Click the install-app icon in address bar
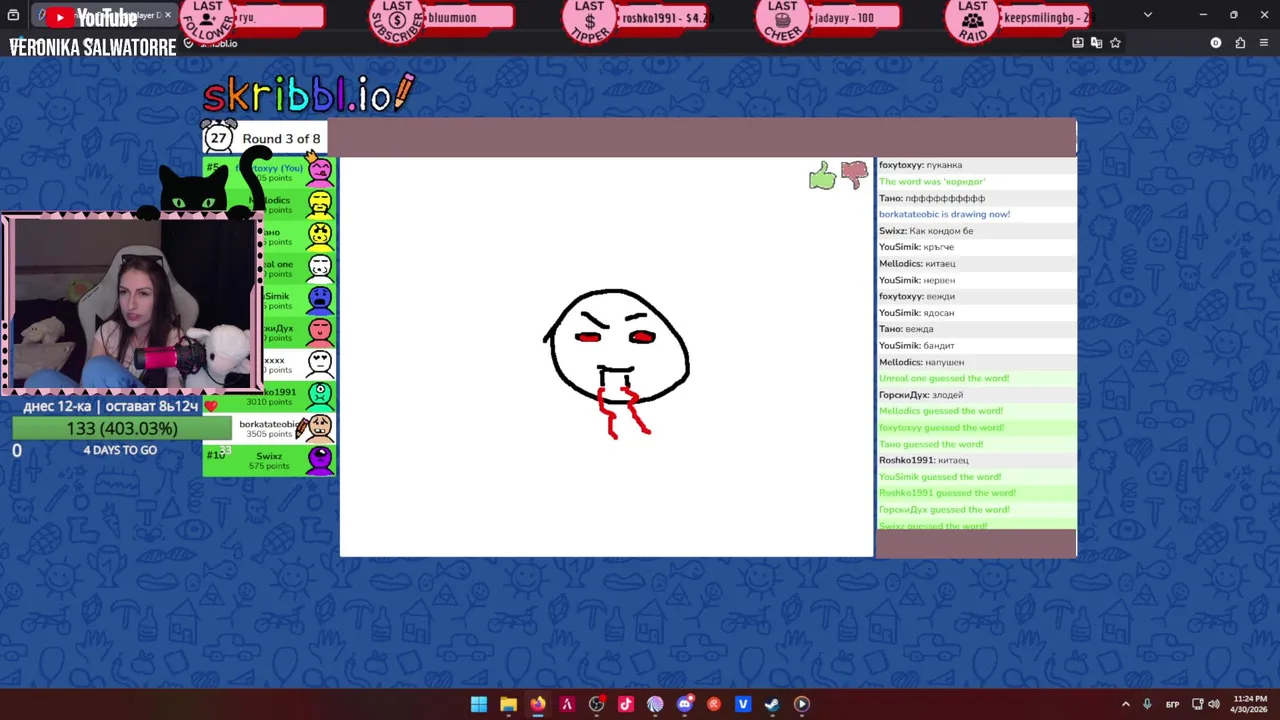This screenshot has width=1280, height=720. tap(1078, 43)
